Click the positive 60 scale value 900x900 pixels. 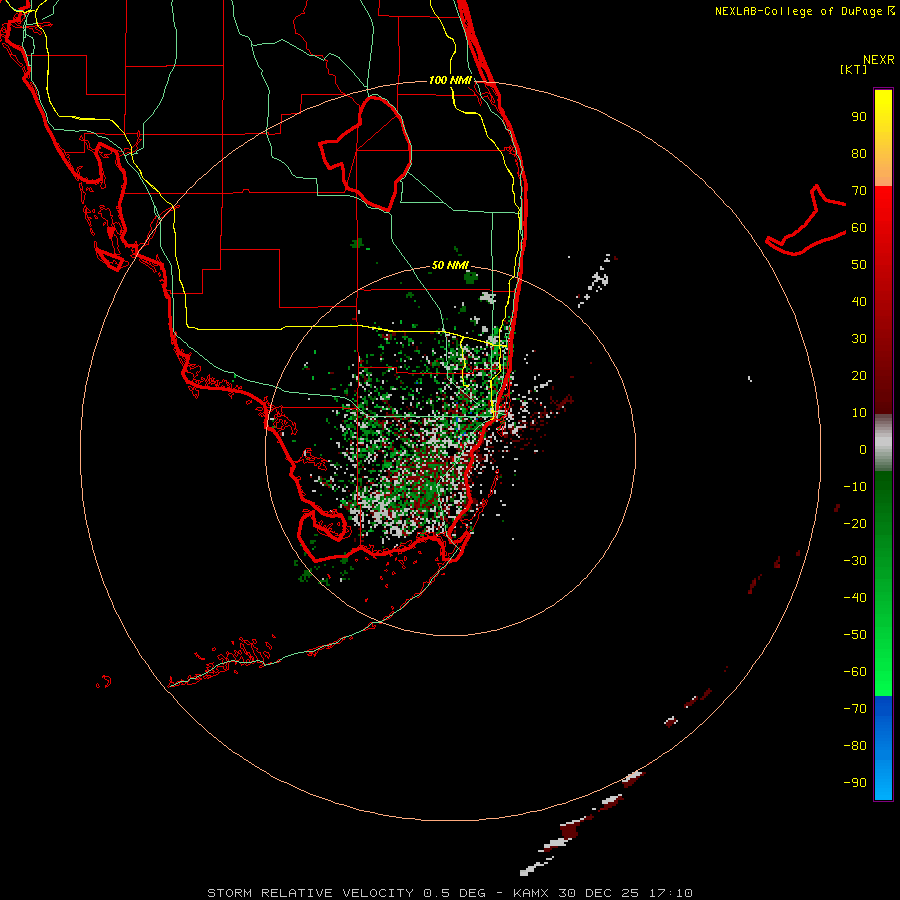(859, 228)
